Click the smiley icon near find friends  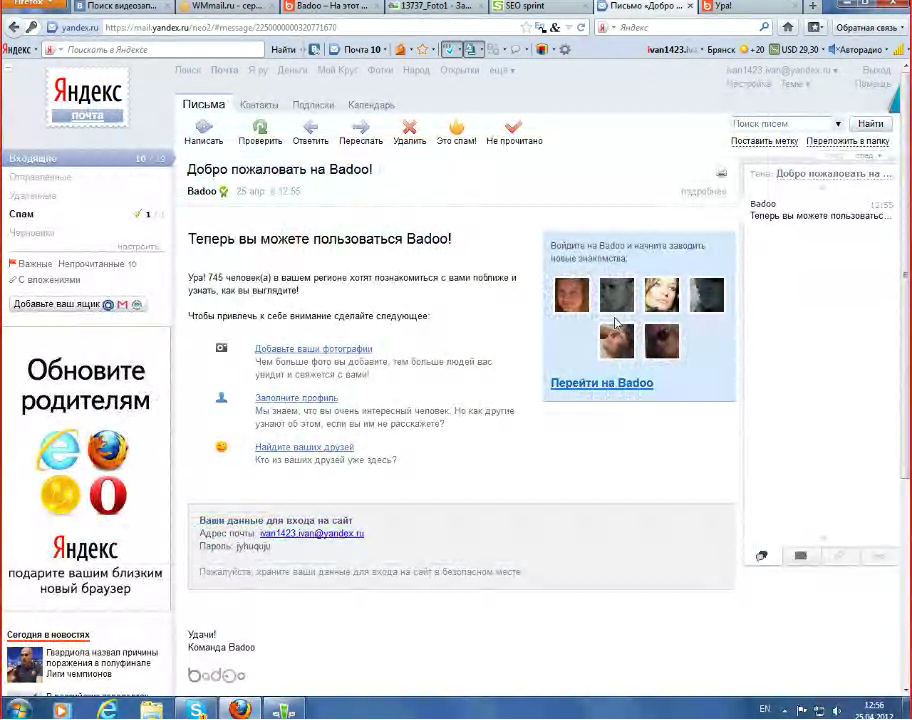click(x=222, y=447)
